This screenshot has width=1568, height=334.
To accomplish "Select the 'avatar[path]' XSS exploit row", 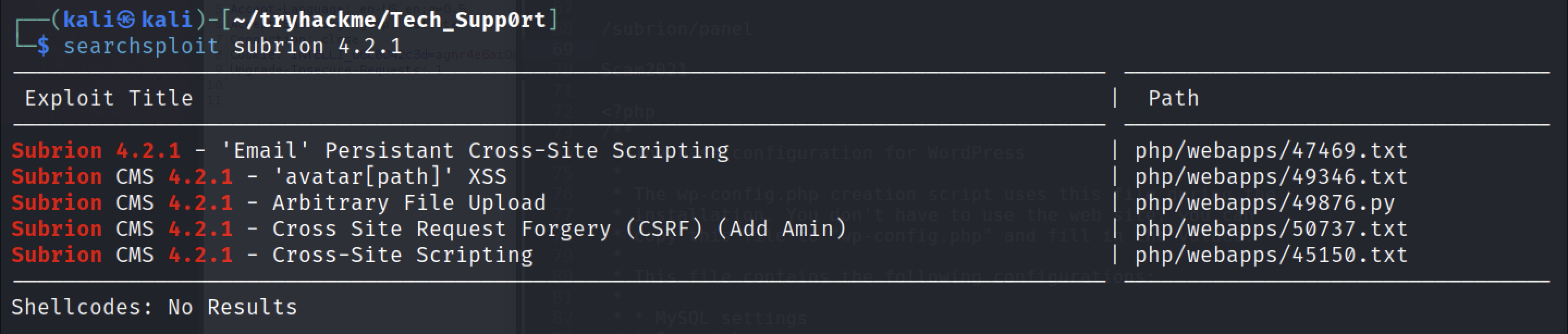I will point(259,176).
